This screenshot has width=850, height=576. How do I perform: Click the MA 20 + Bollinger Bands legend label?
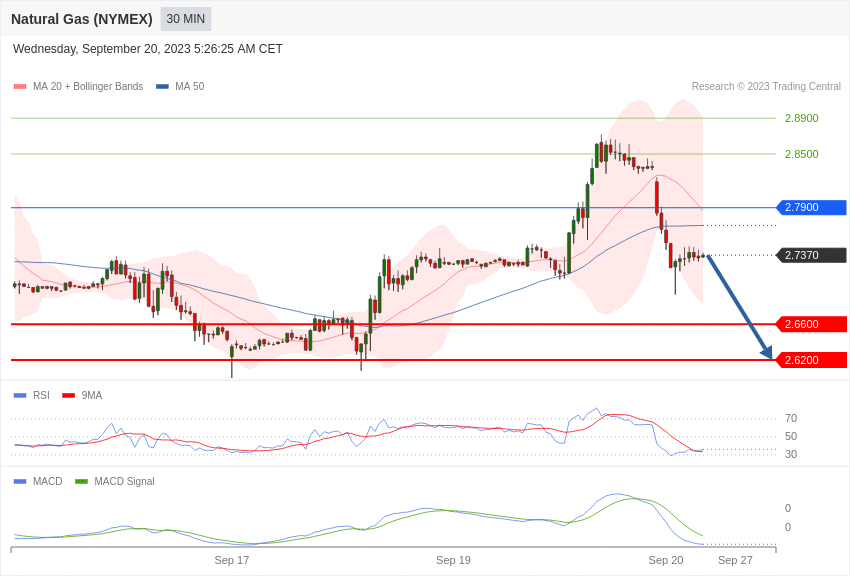pyautogui.click(x=88, y=86)
